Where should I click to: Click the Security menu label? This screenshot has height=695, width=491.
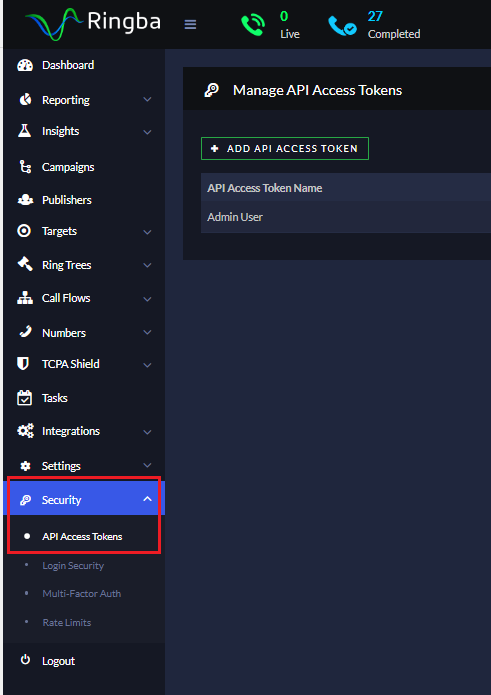(61, 500)
